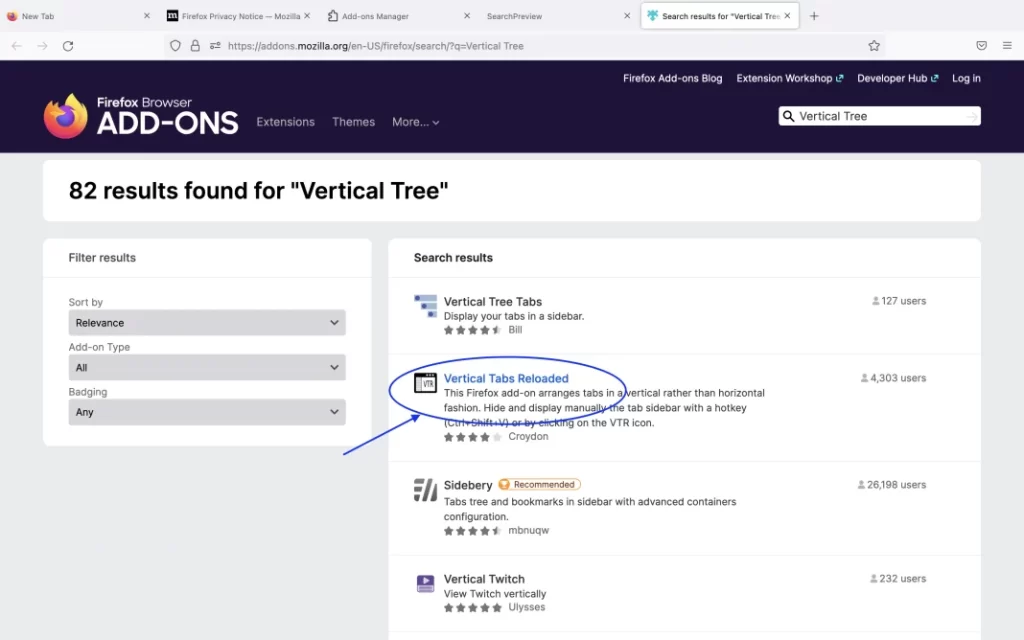The width and height of the screenshot is (1024, 640).
Task: Expand the More... navigation menu
Action: pos(415,122)
